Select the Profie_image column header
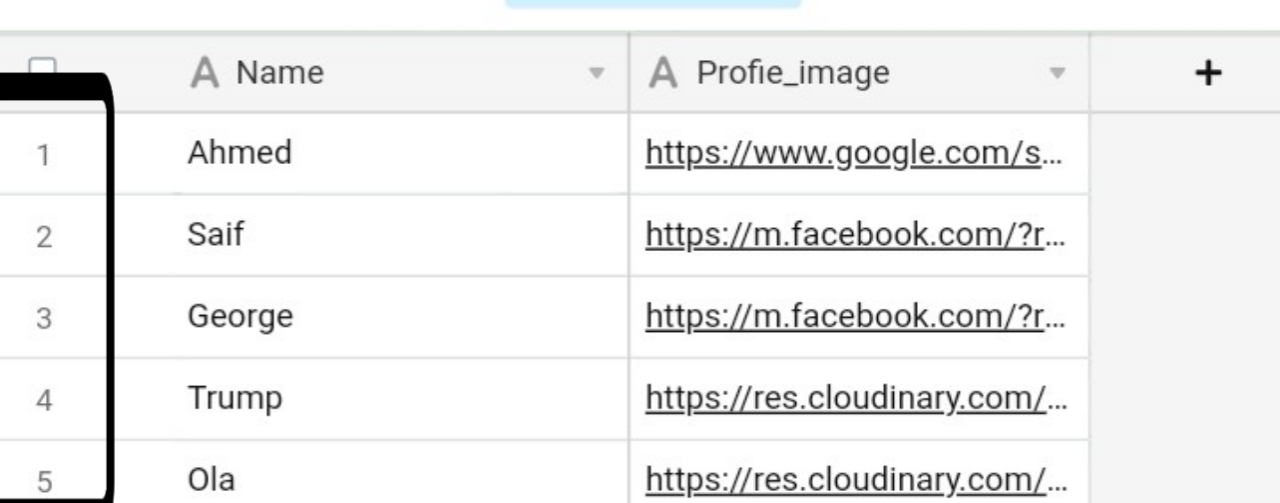Viewport: 1280px width, 503px height. click(859, 73)
